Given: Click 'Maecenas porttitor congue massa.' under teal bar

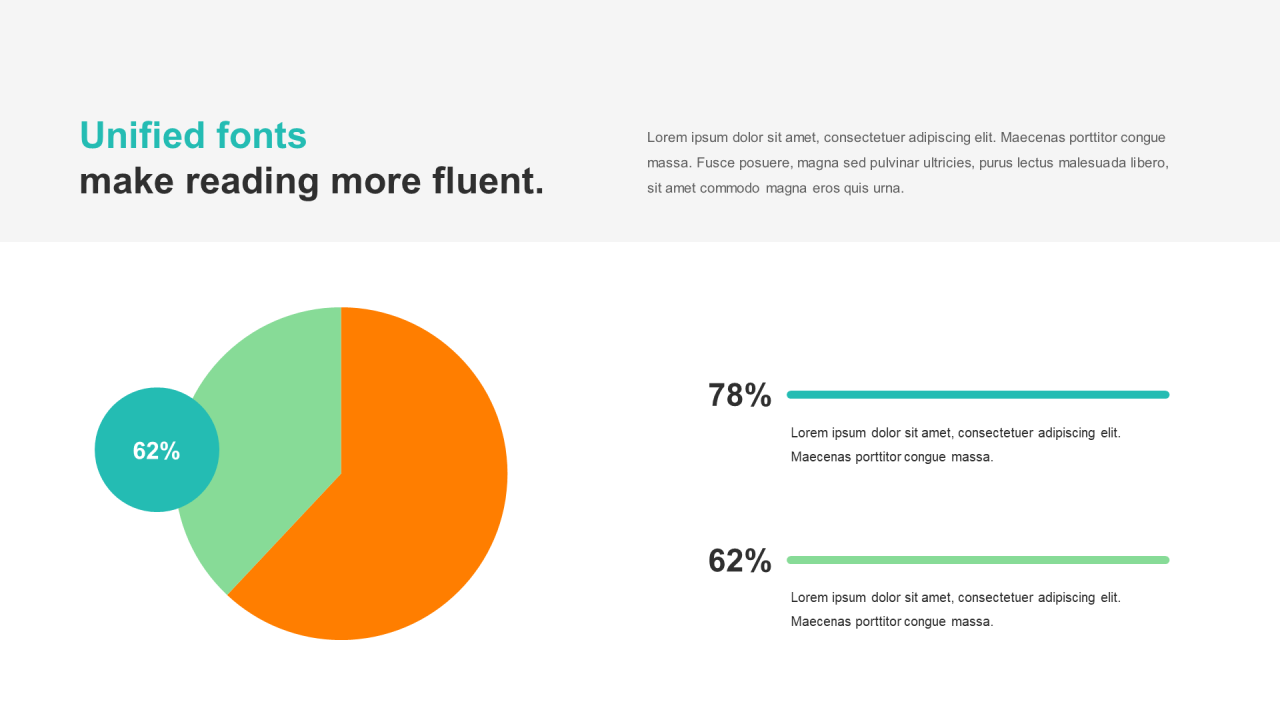Looking at the screenshot, I should click(892, 457).
